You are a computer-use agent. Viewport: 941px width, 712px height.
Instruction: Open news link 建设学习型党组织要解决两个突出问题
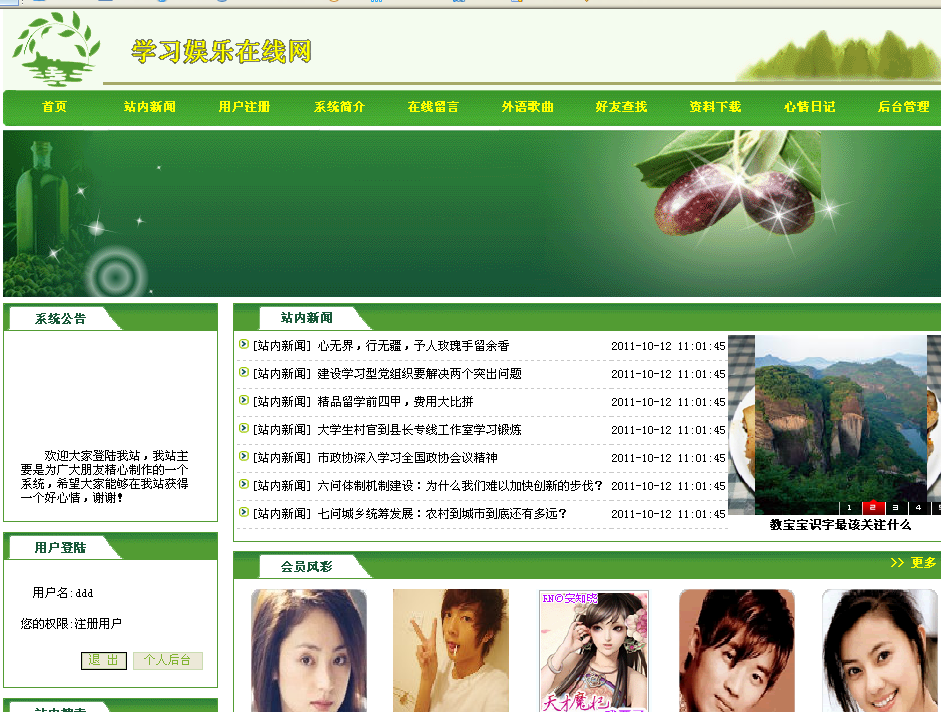[x=419, y=374]
